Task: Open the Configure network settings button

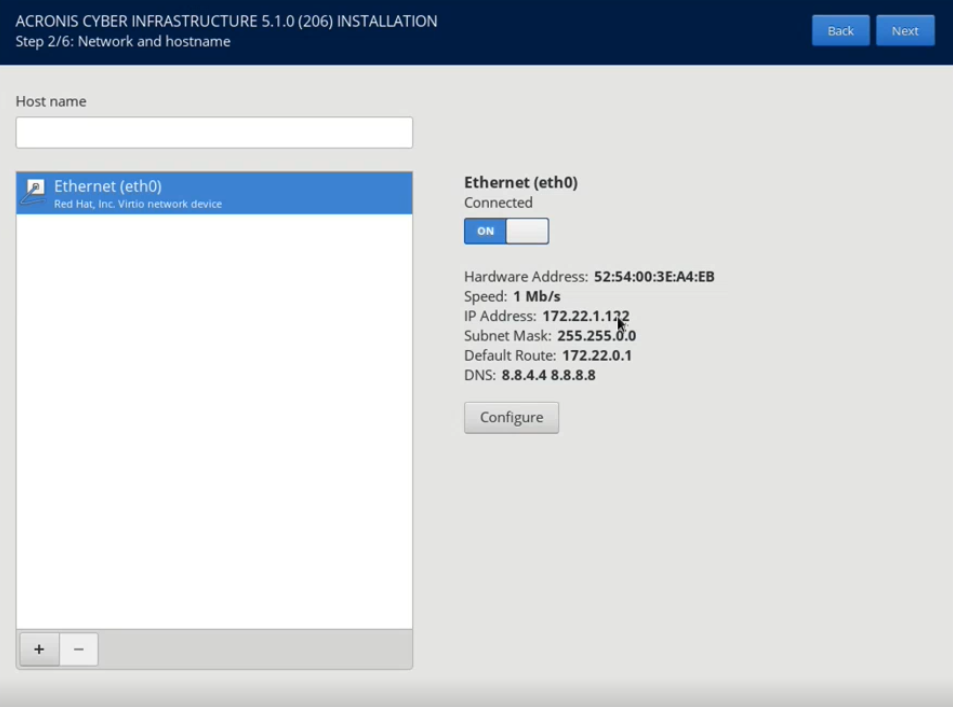Action: [511, 418]
